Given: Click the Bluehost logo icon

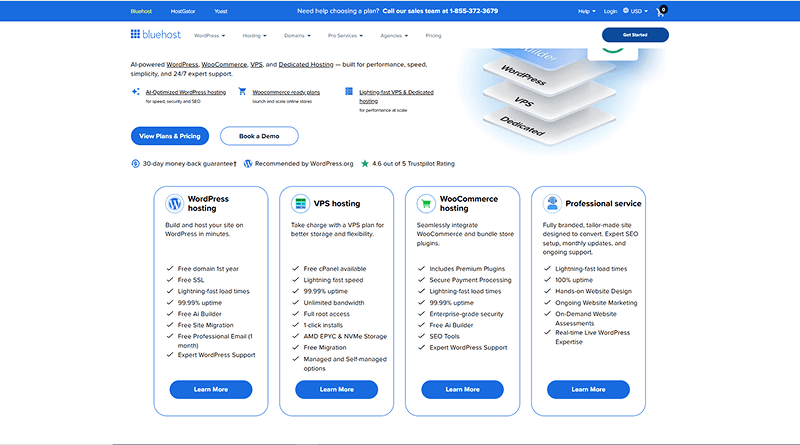Looking at the screenshot, I should (135, 34).
